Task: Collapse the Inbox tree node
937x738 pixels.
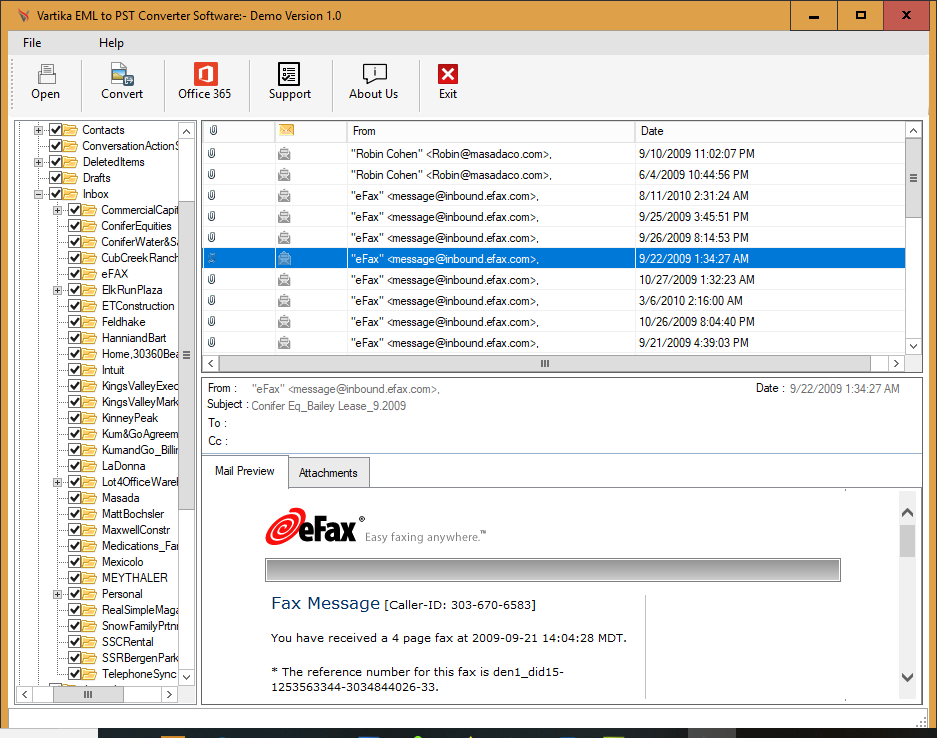Action: coord(38,194)
